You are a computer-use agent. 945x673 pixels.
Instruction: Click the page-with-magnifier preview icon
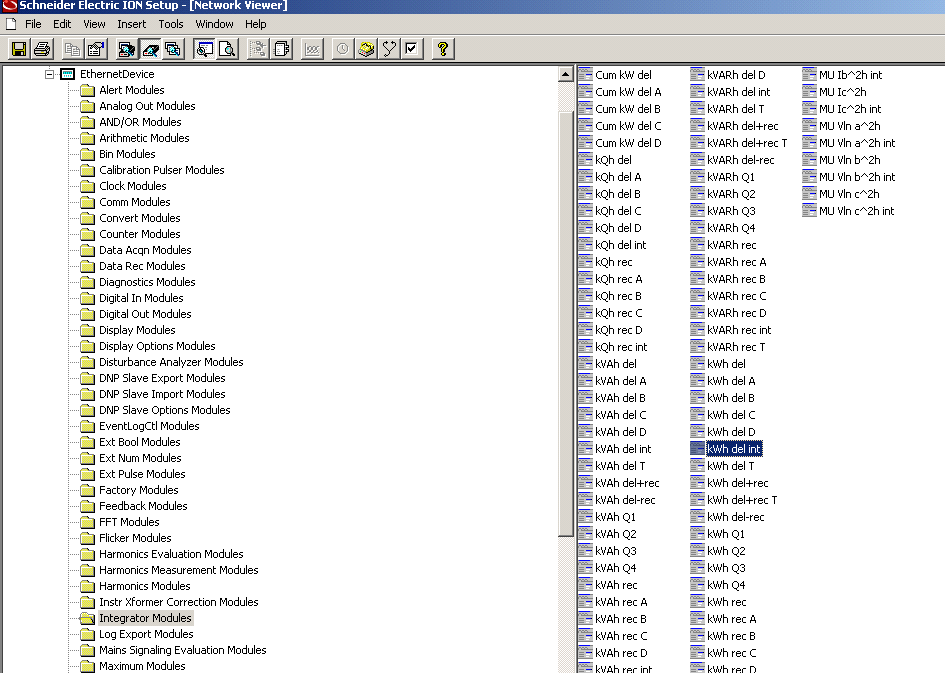click(227, 49)
